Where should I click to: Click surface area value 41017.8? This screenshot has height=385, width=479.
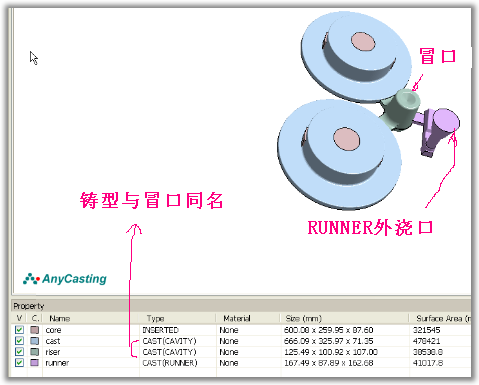[428, 363]
